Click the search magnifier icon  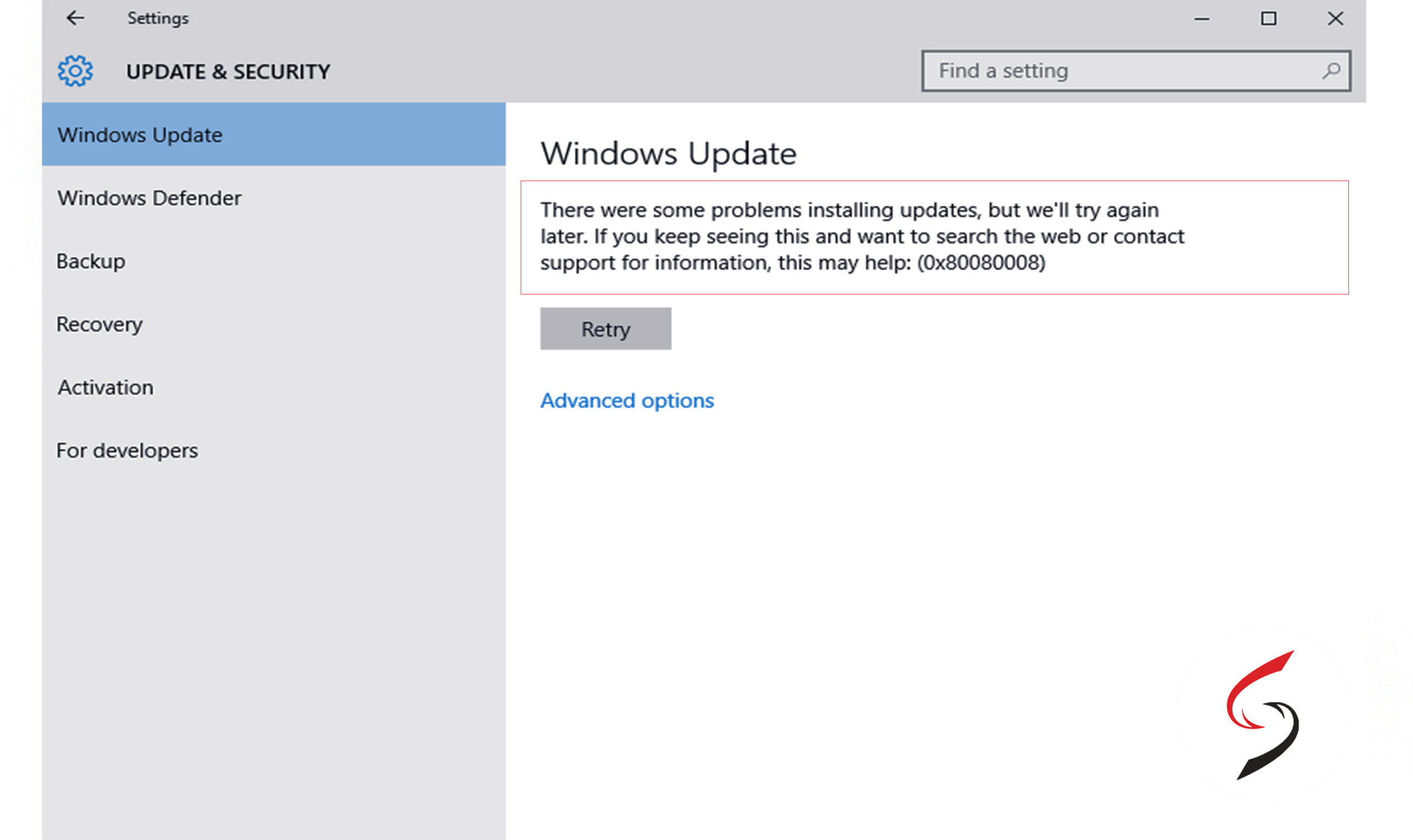tap(1331, 71)
